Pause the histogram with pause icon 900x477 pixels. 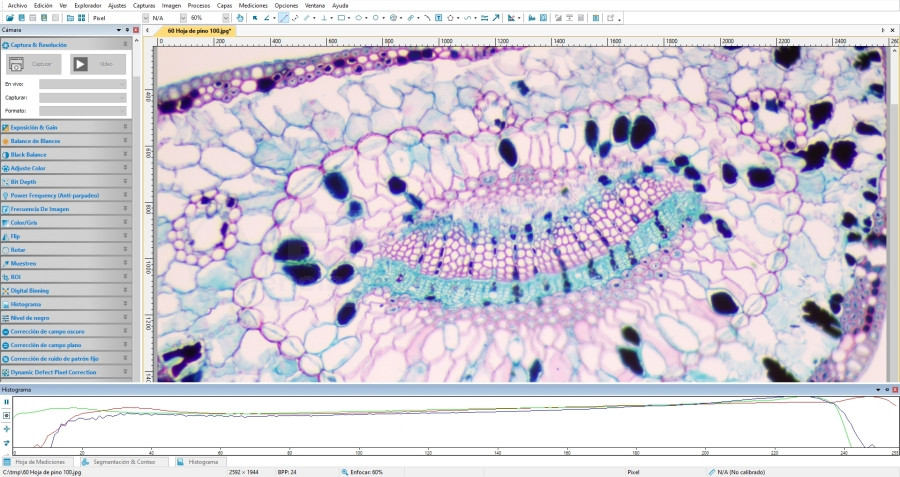tap(7, 401)
